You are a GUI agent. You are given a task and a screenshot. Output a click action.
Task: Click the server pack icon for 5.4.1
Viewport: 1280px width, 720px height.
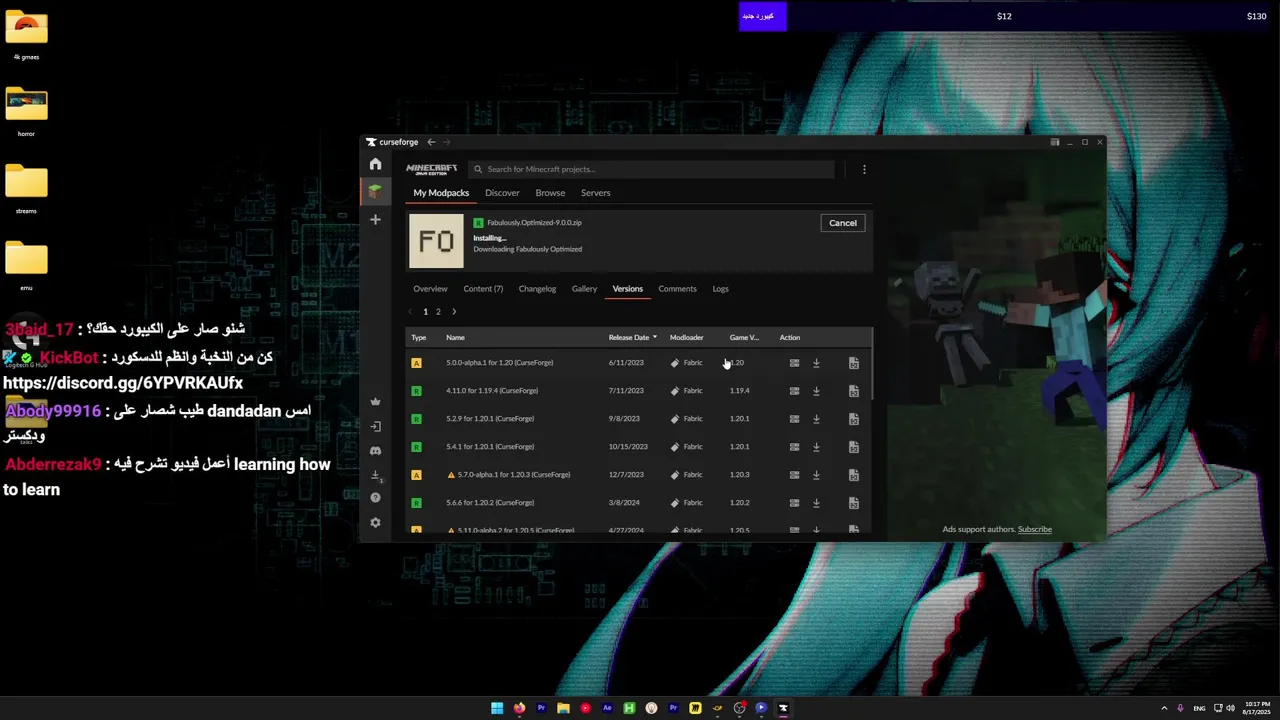click(794, 447)
